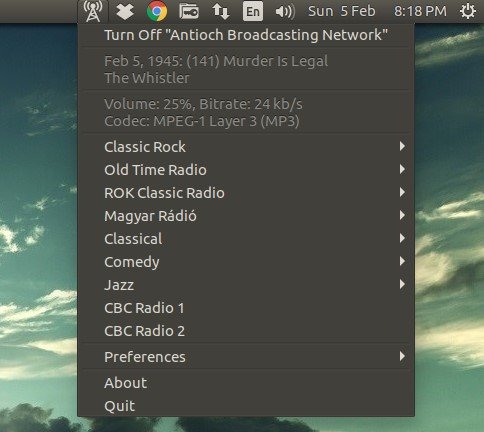The image size is (484, 432).
Task: Click the Murder Is Legal track info
Action: (216, 61)
